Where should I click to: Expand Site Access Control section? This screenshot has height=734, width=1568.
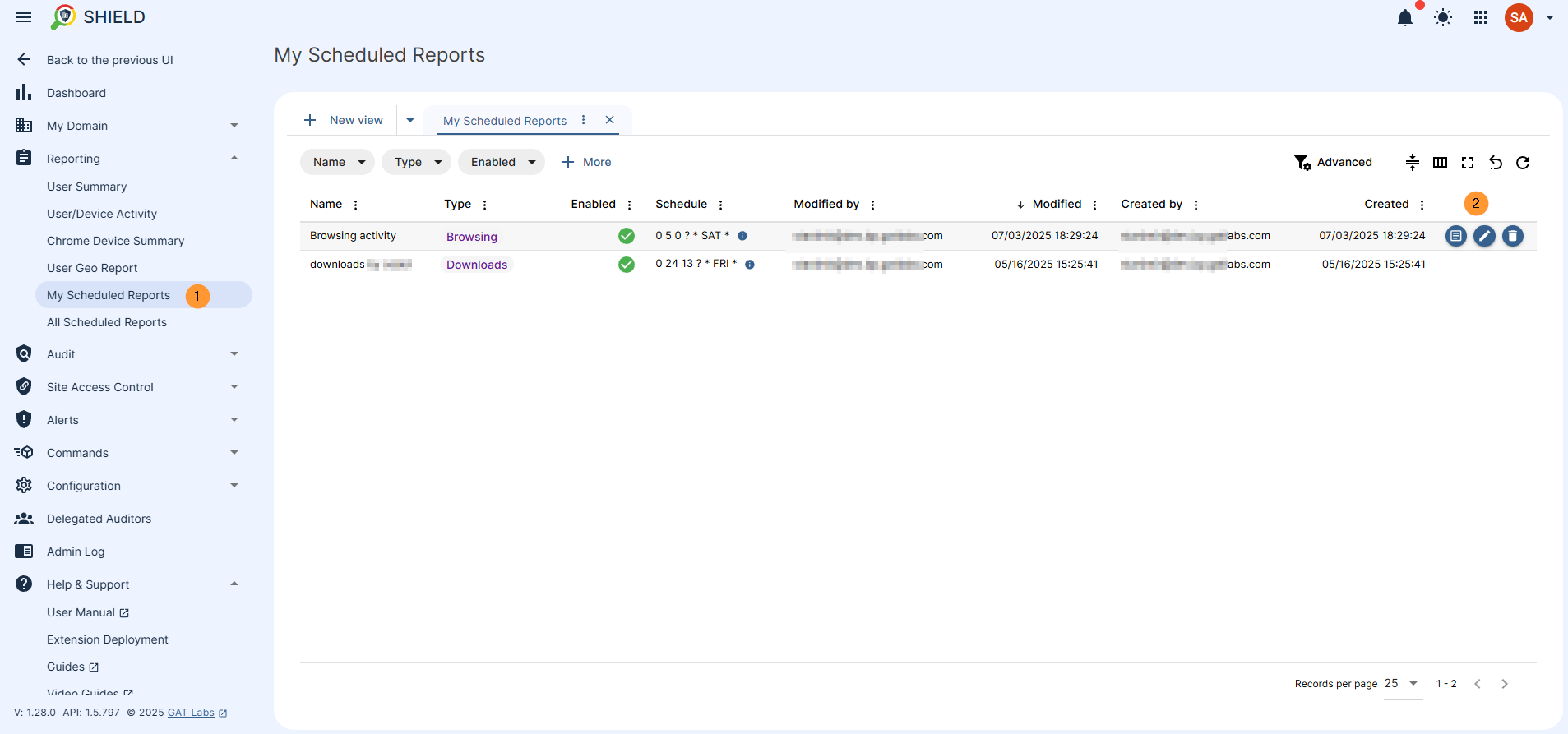click(234, 387)
